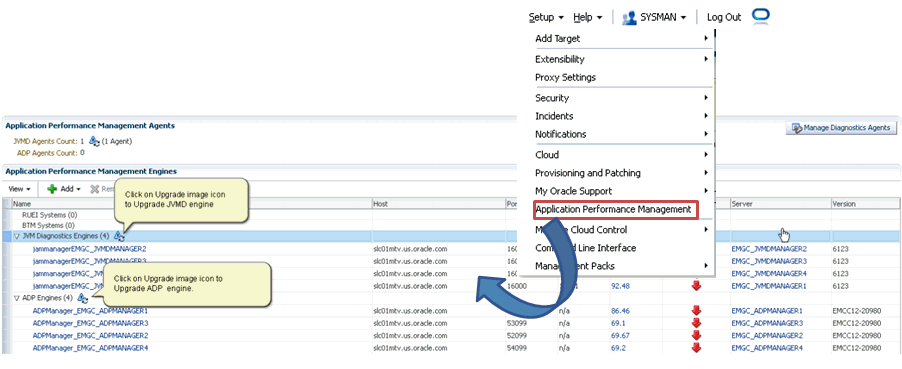Click down status arrow for EMGC_ADPMANAGER1
Screen dimensions: 902x369
(x=696, y=311)
